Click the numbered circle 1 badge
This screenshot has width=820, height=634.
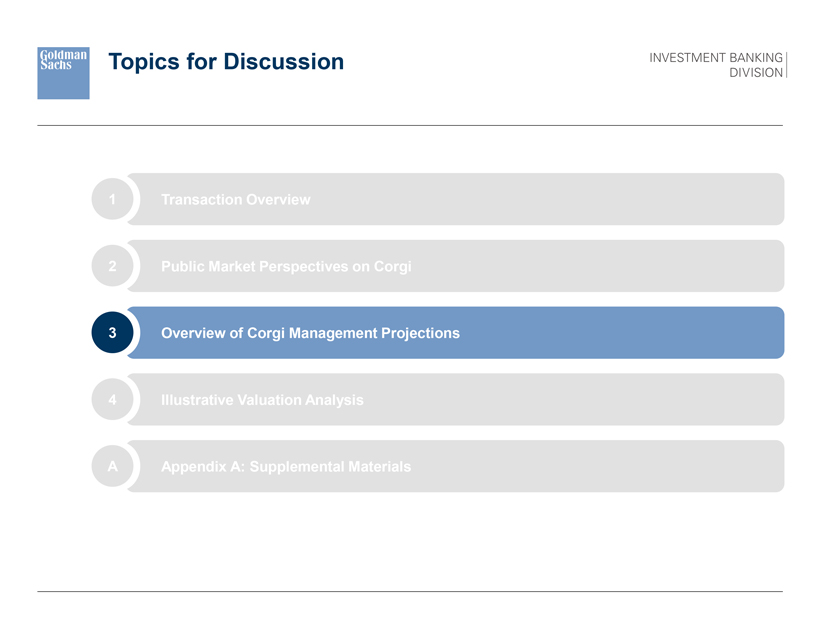113,199
